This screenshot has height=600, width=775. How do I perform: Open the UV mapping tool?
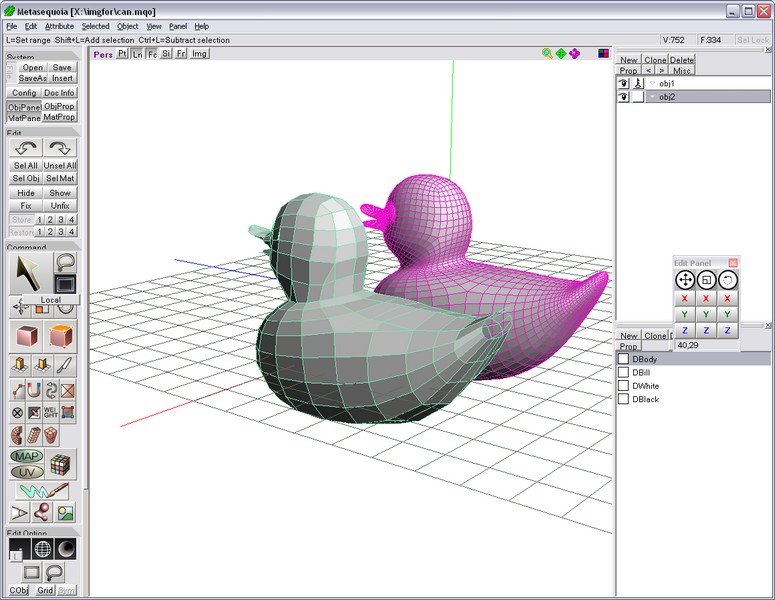click(x=26, y=471)
